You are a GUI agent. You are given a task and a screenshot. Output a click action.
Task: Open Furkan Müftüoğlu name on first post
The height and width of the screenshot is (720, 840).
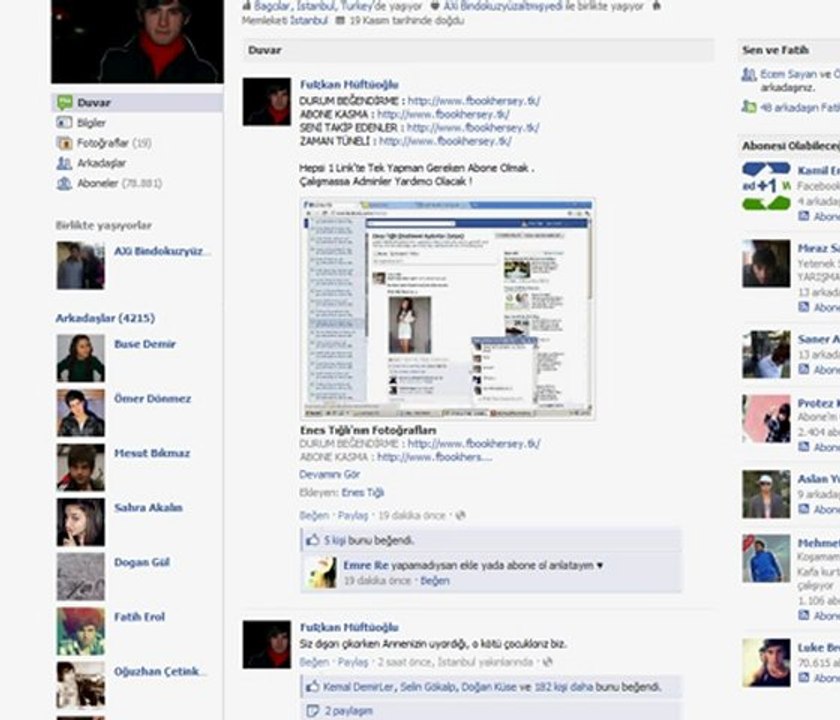349,85
